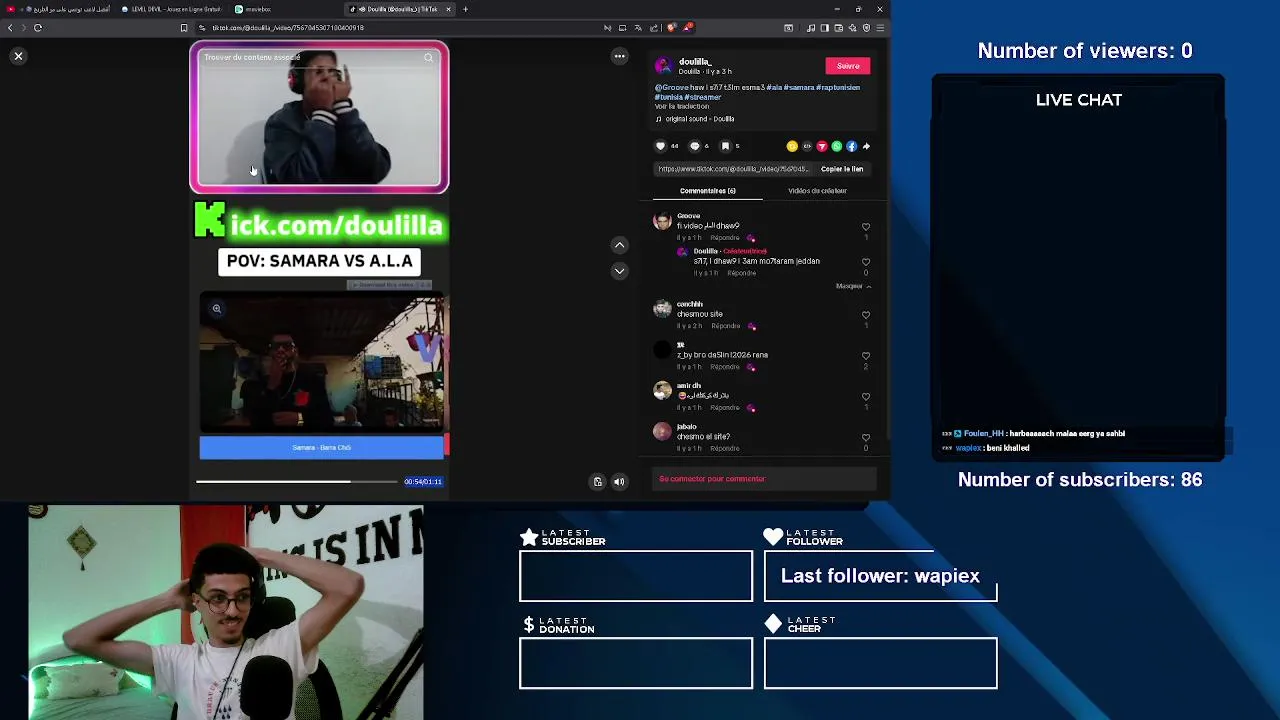Switch to the YouTube Arabic-titled browser tab
The width and height of the screenshot is (1280, 720).
(58, 9)
